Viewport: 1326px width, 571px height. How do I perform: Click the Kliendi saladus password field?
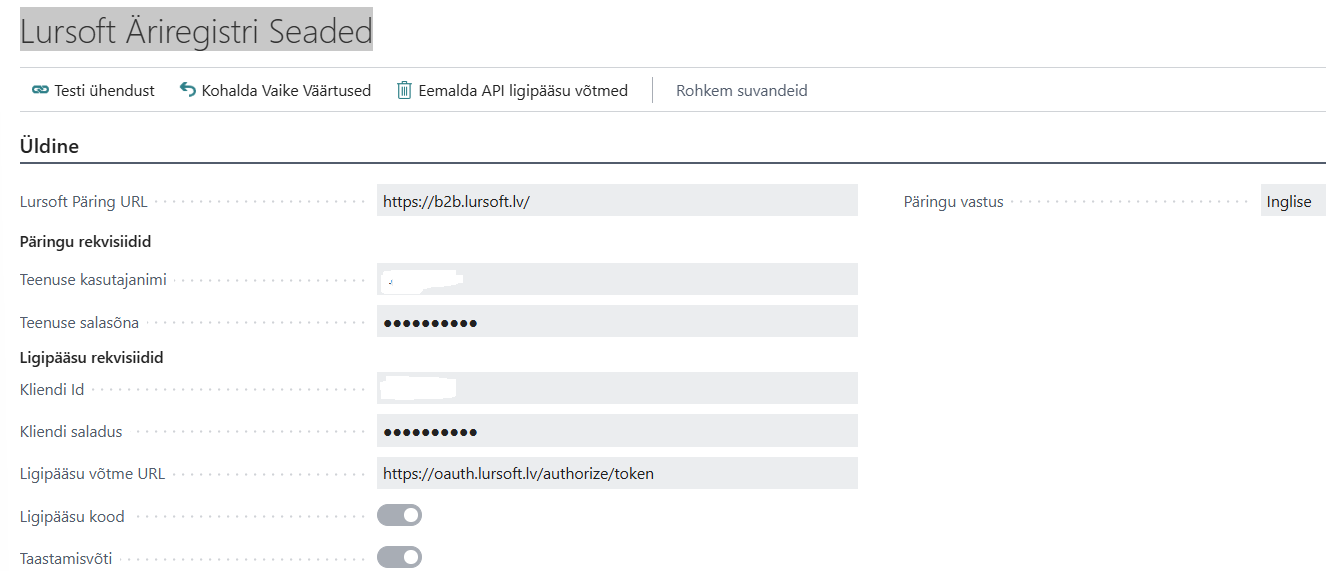617,431
